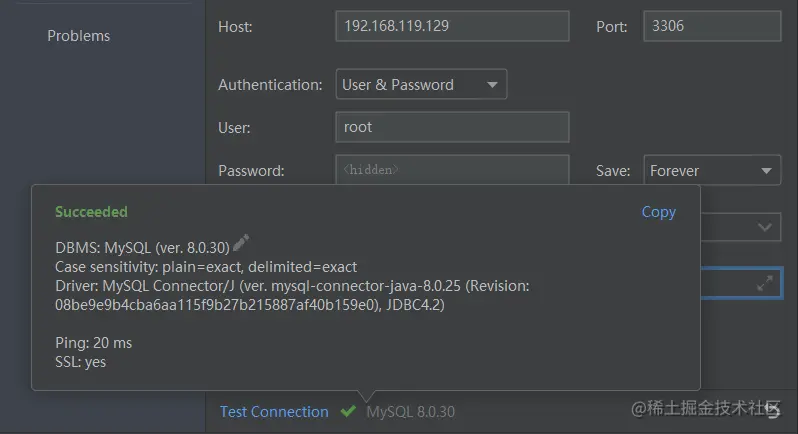The height and width of the screenshot is (434, 798).
Task: Click the expand icon in the highlighted field
Action: (765, 284)
